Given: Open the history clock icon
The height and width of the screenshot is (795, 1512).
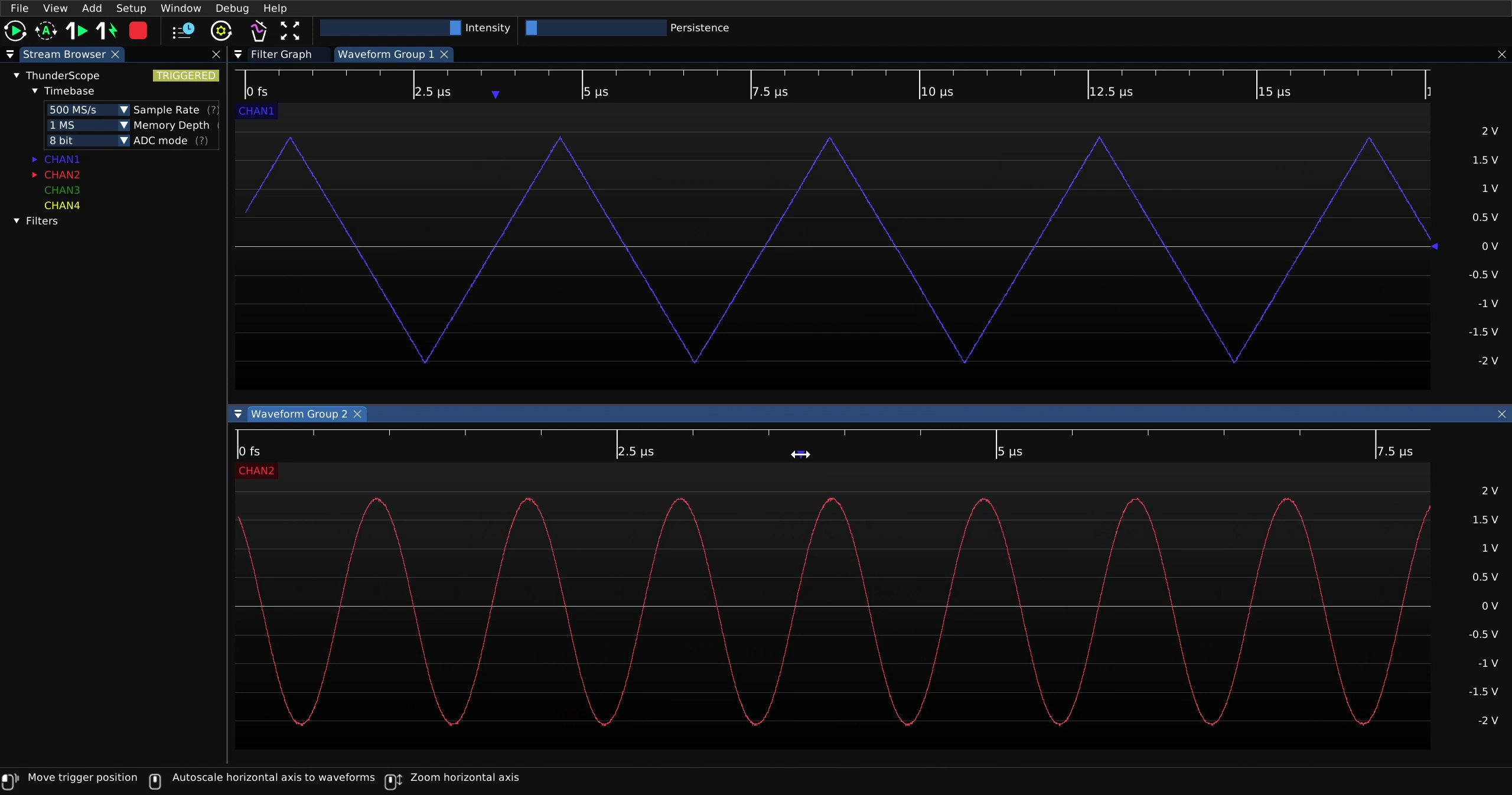Looking at the screenshot, I should click(x=183, y=31).
